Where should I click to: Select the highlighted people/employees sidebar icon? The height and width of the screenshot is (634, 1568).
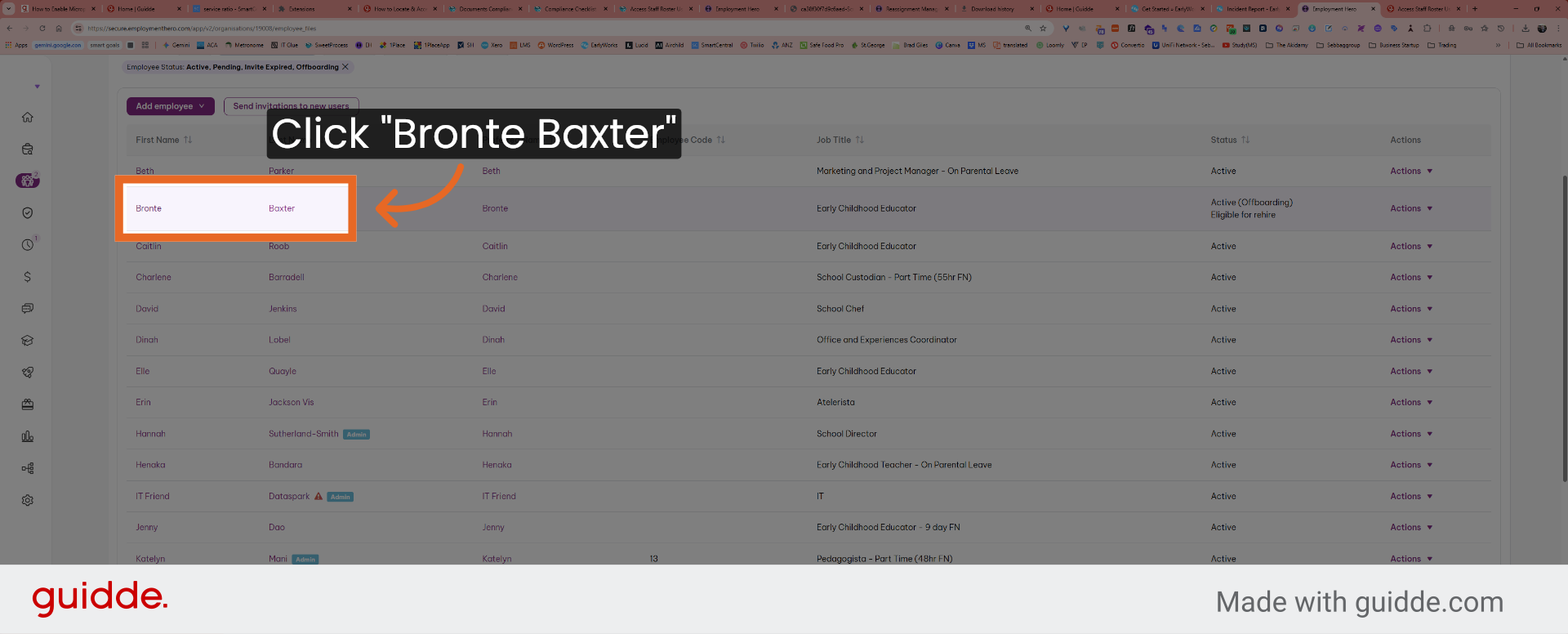click(27, 181)
